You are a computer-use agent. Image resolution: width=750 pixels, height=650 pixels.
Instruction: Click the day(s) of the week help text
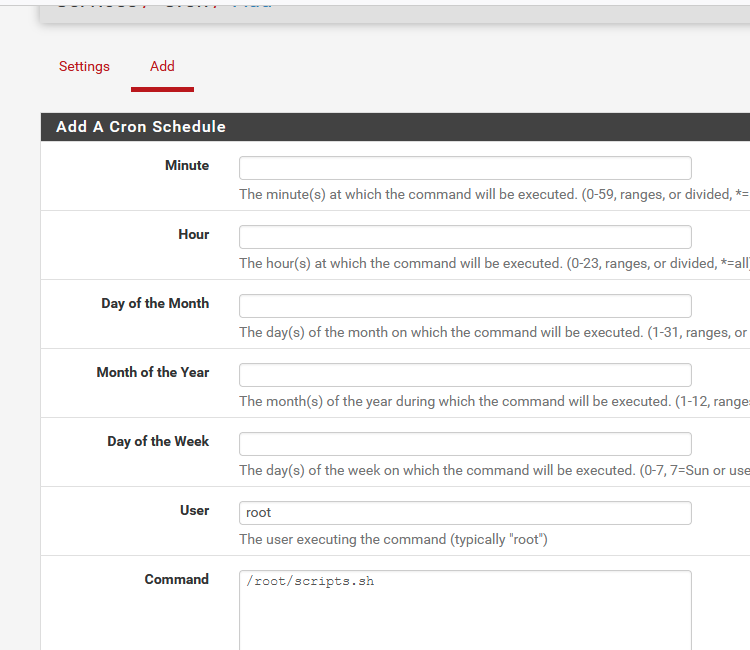pyautogui.click(x=495, y=470)
